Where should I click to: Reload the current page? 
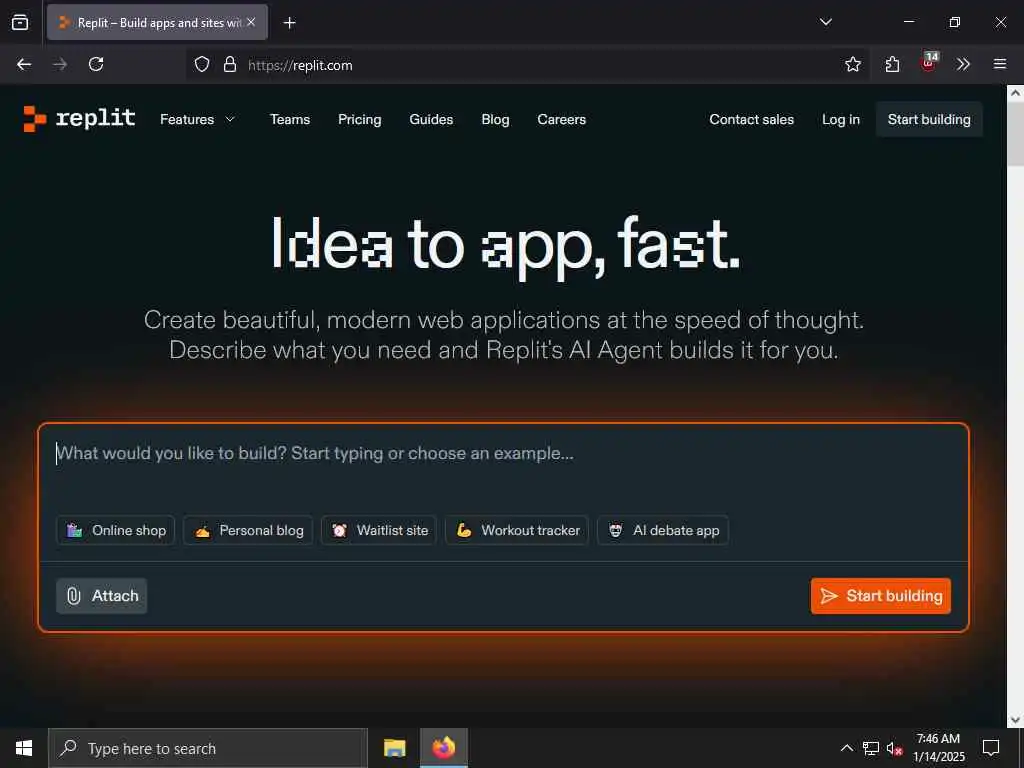tap(96, 64)
